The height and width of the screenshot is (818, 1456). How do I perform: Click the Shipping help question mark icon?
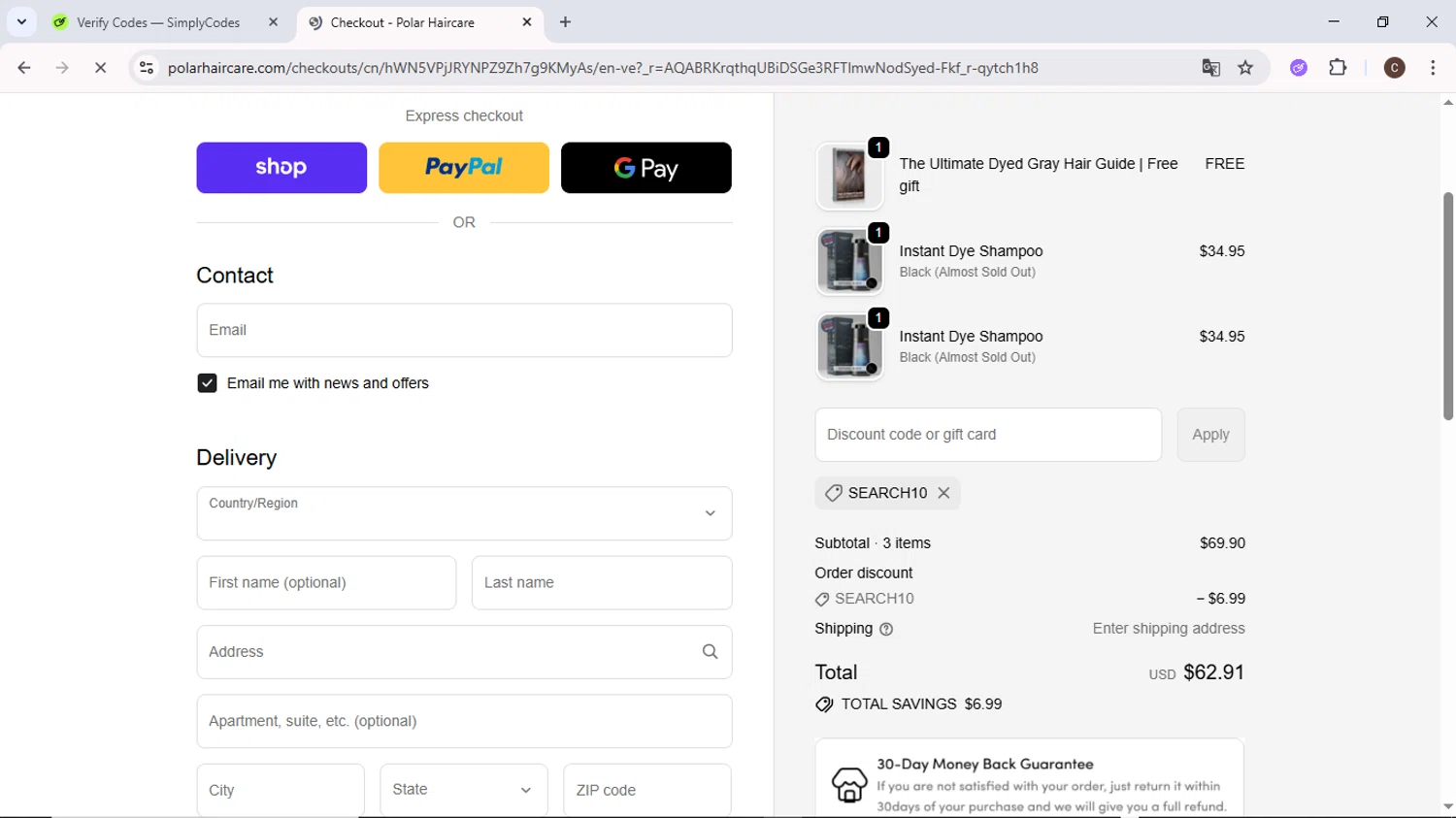click(x=886, y=629)
